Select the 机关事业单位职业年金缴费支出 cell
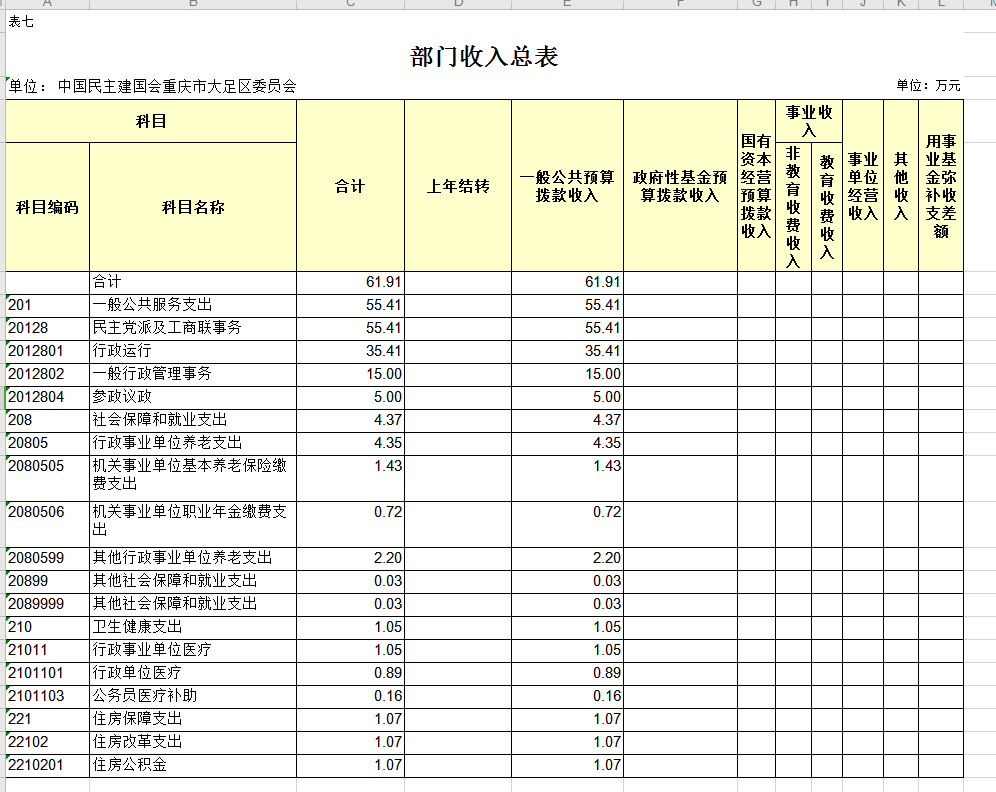This screenshot has width=996, height=792. click(193, 524)
